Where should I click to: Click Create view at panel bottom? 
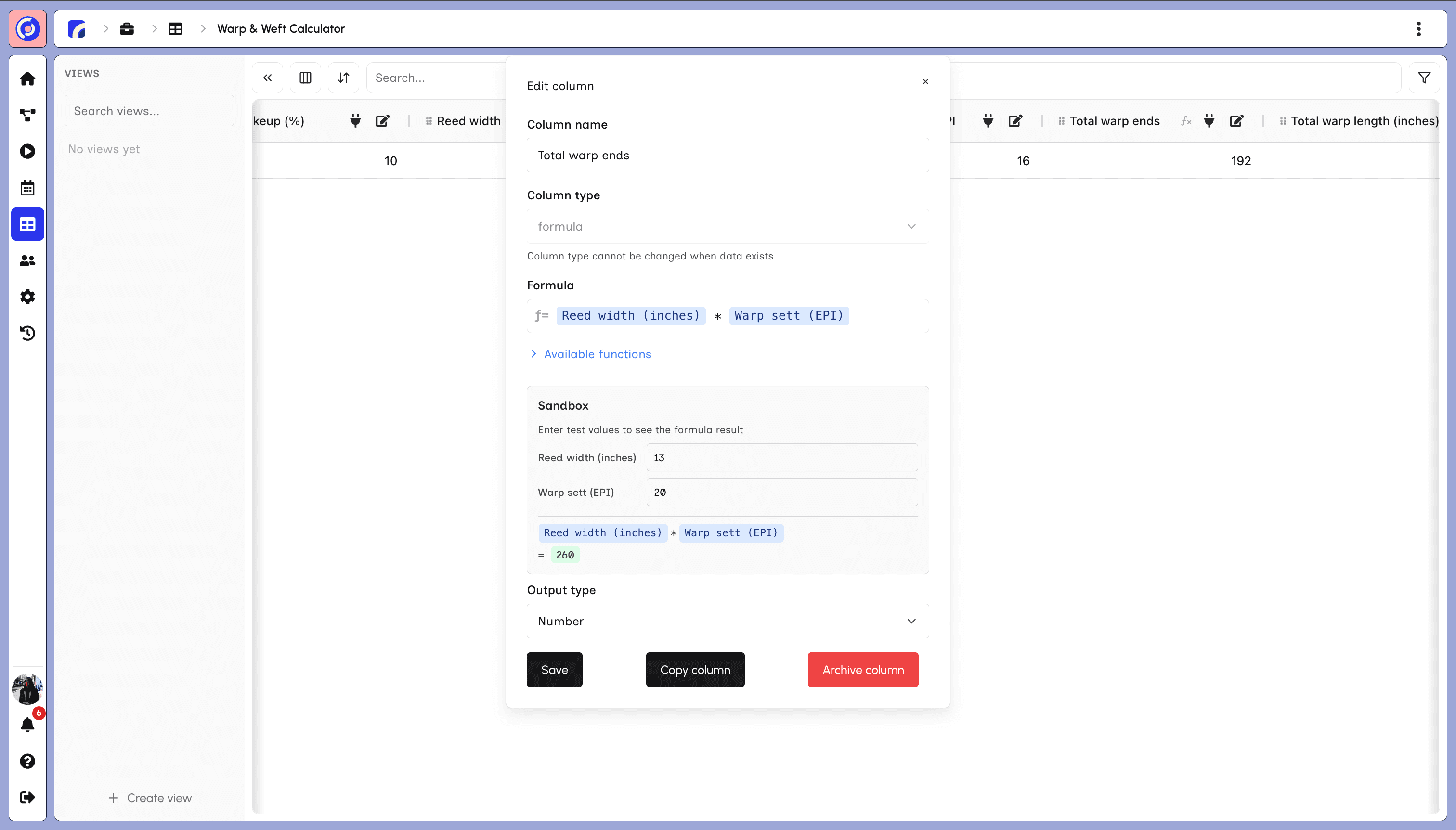click(x=150, y=798)
